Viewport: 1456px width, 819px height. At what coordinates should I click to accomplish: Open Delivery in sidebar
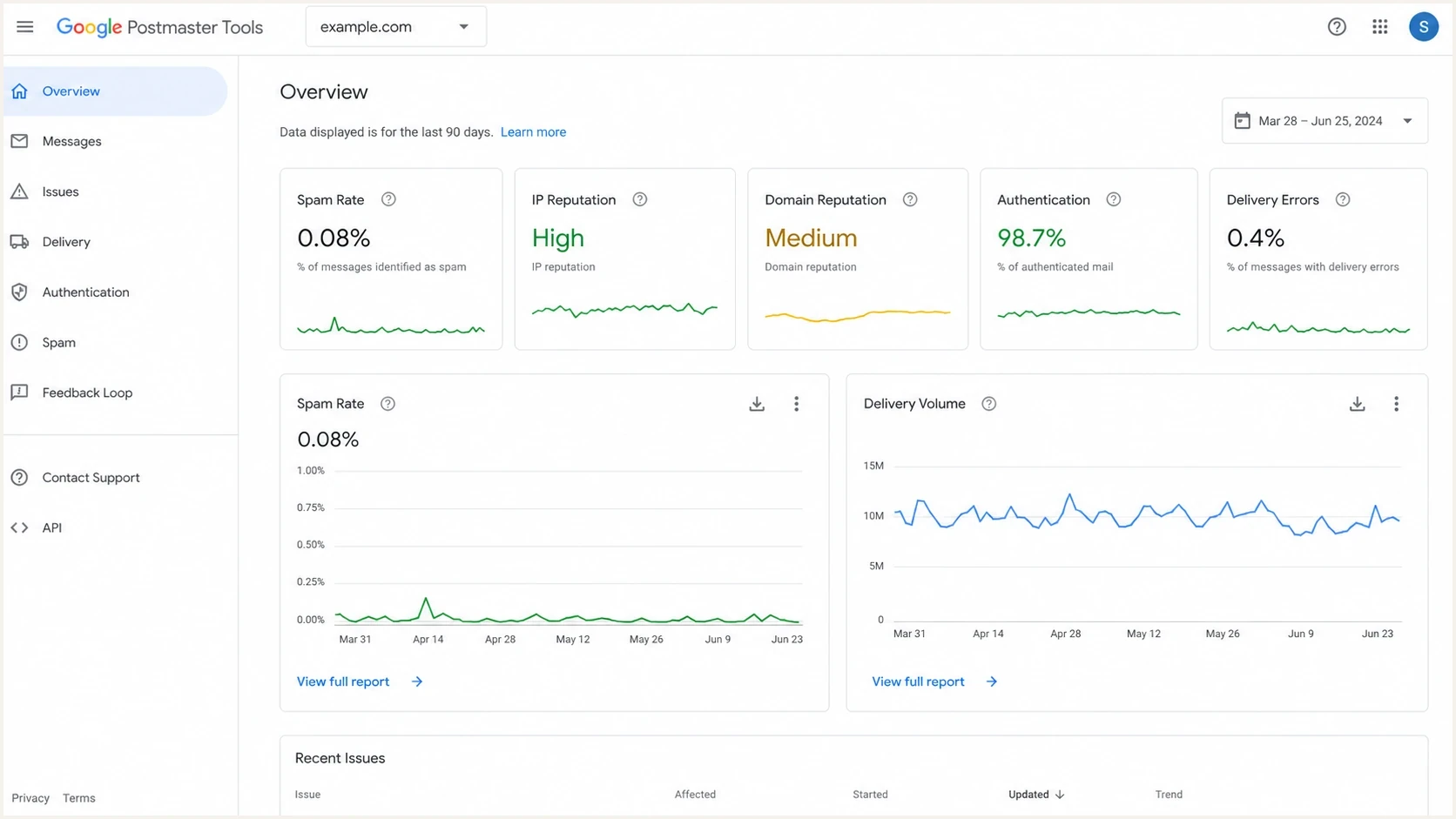114,242
